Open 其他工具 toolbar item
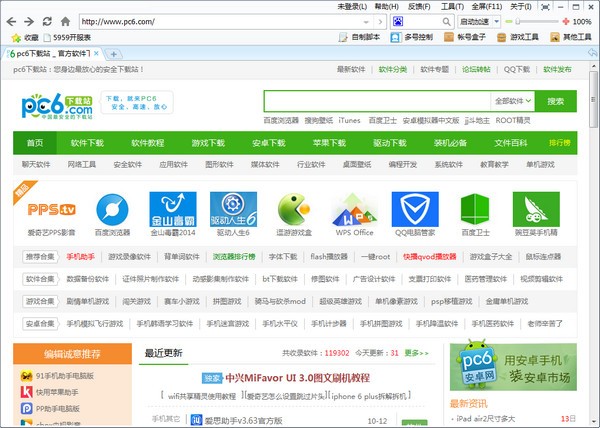 571,37
